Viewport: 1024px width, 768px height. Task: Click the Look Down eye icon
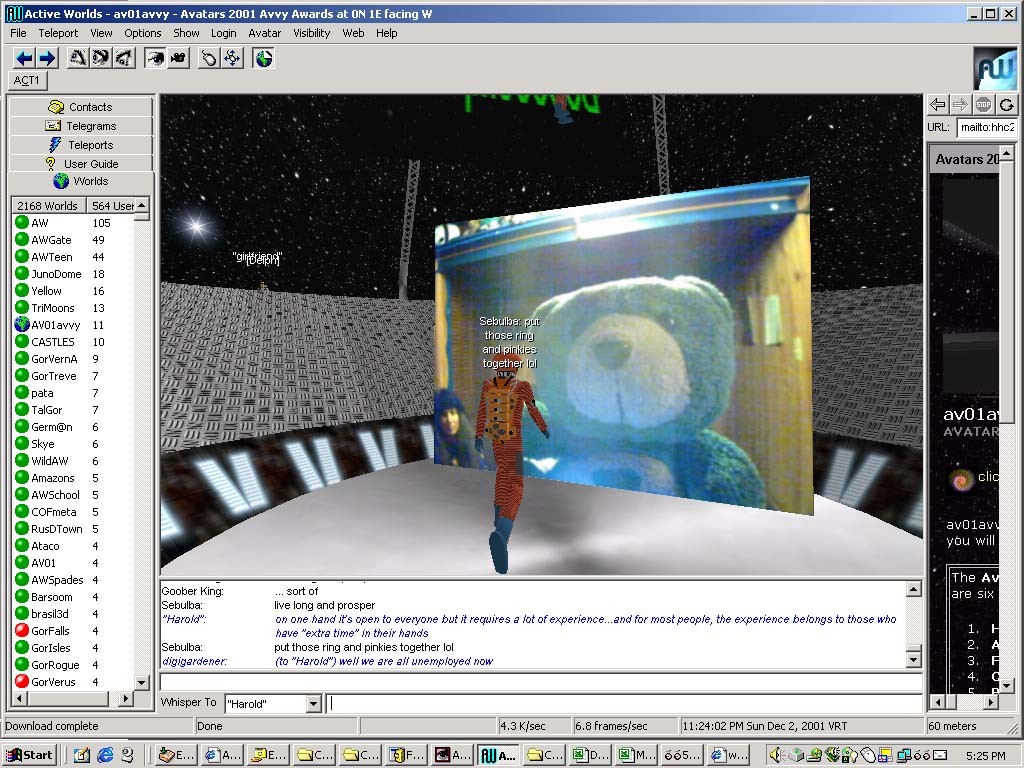123,58
